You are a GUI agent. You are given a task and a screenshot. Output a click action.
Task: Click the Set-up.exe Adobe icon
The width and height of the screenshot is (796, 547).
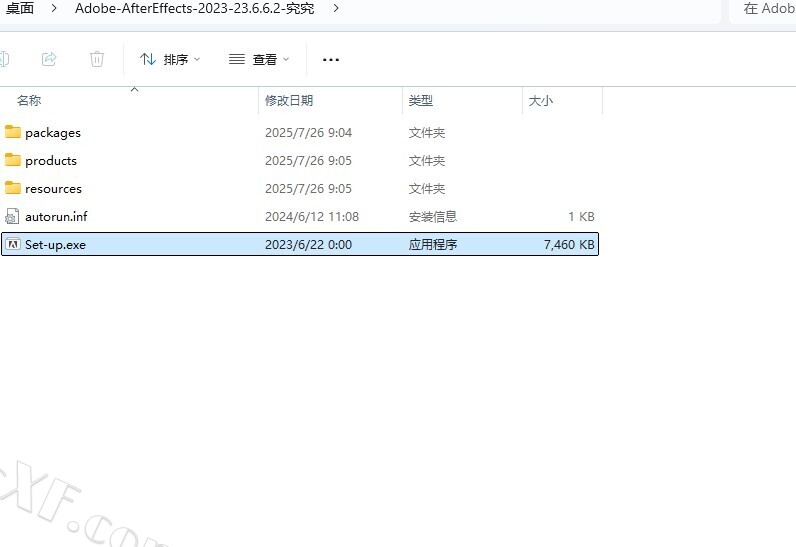(13, 244)
